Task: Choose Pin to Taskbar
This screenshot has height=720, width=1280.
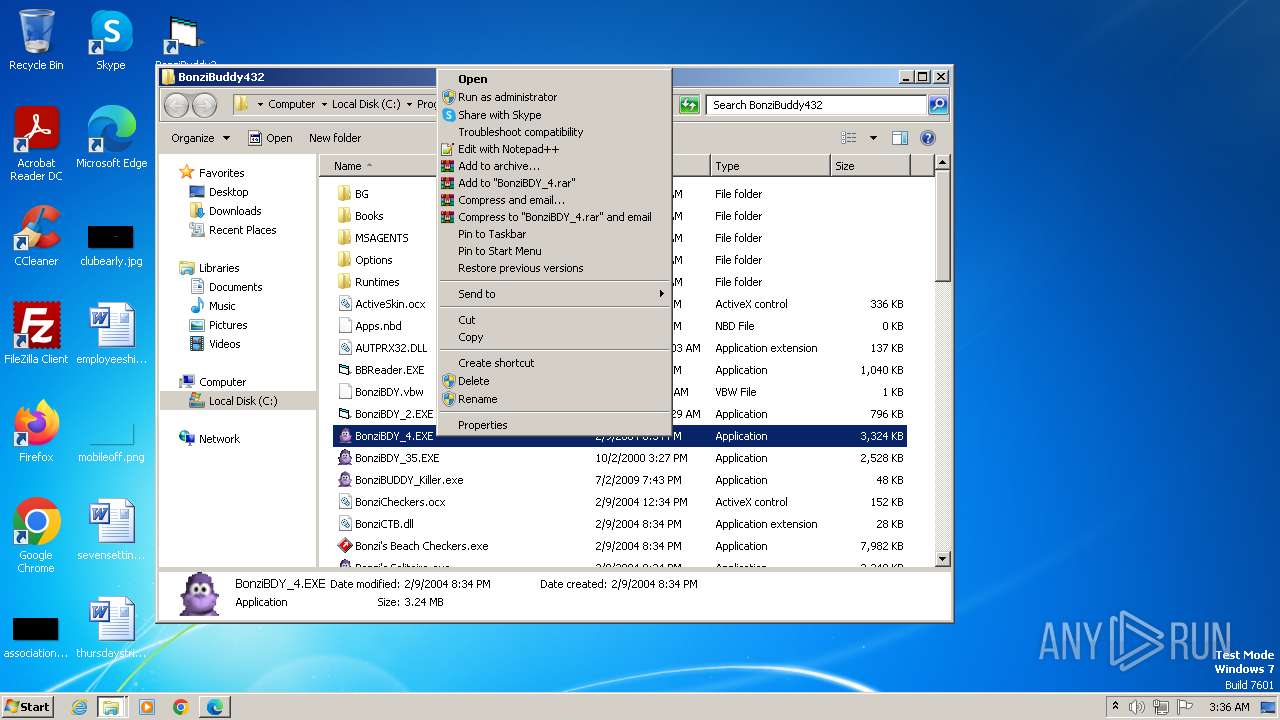Action: (554, 234)
